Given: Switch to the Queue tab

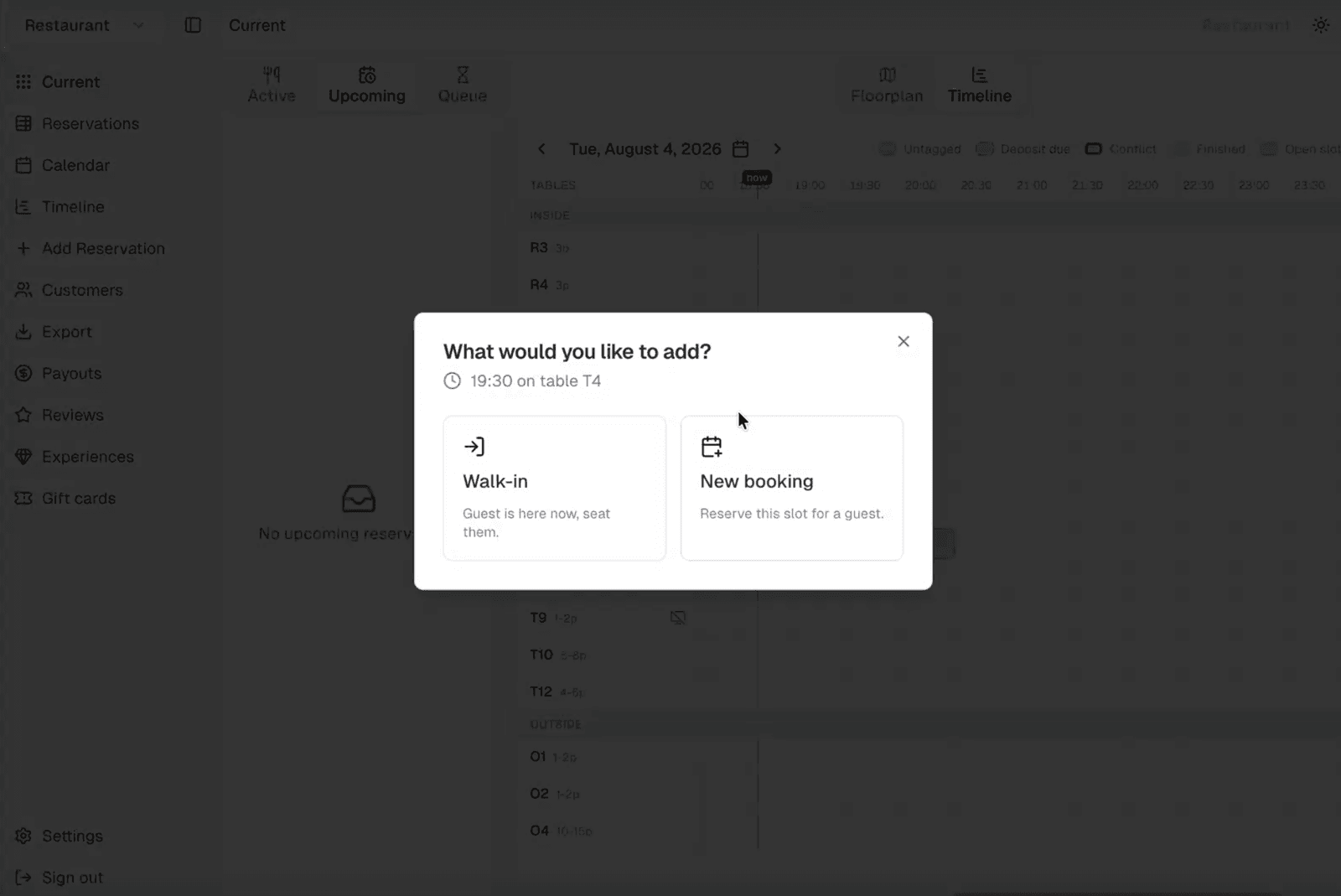Looking at the screenshot, I should (463, 85).
